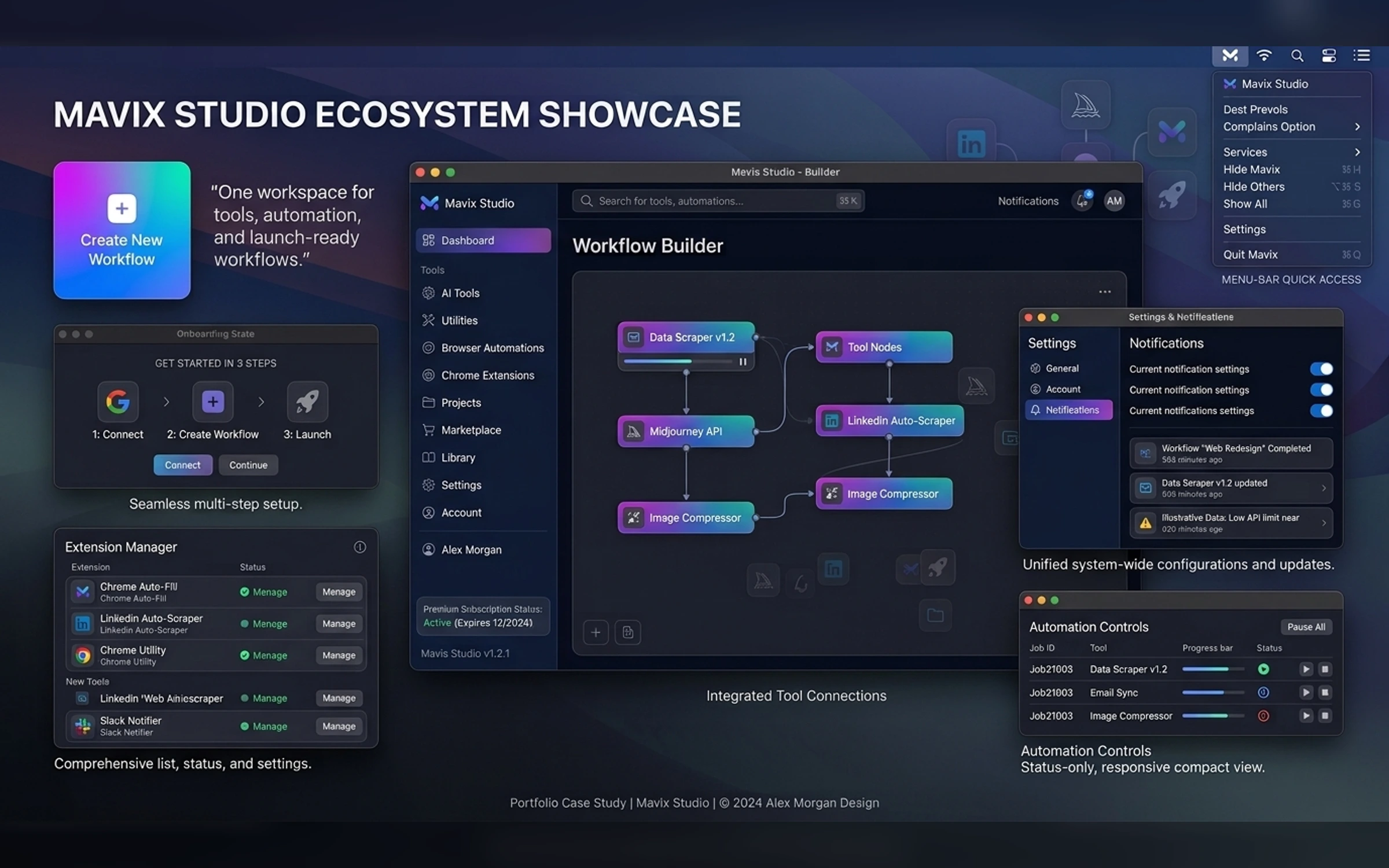Click the Wi-Fi icon in the menu bar
The width and height of the screenshot is (1389, 868).
[1264, 56]
